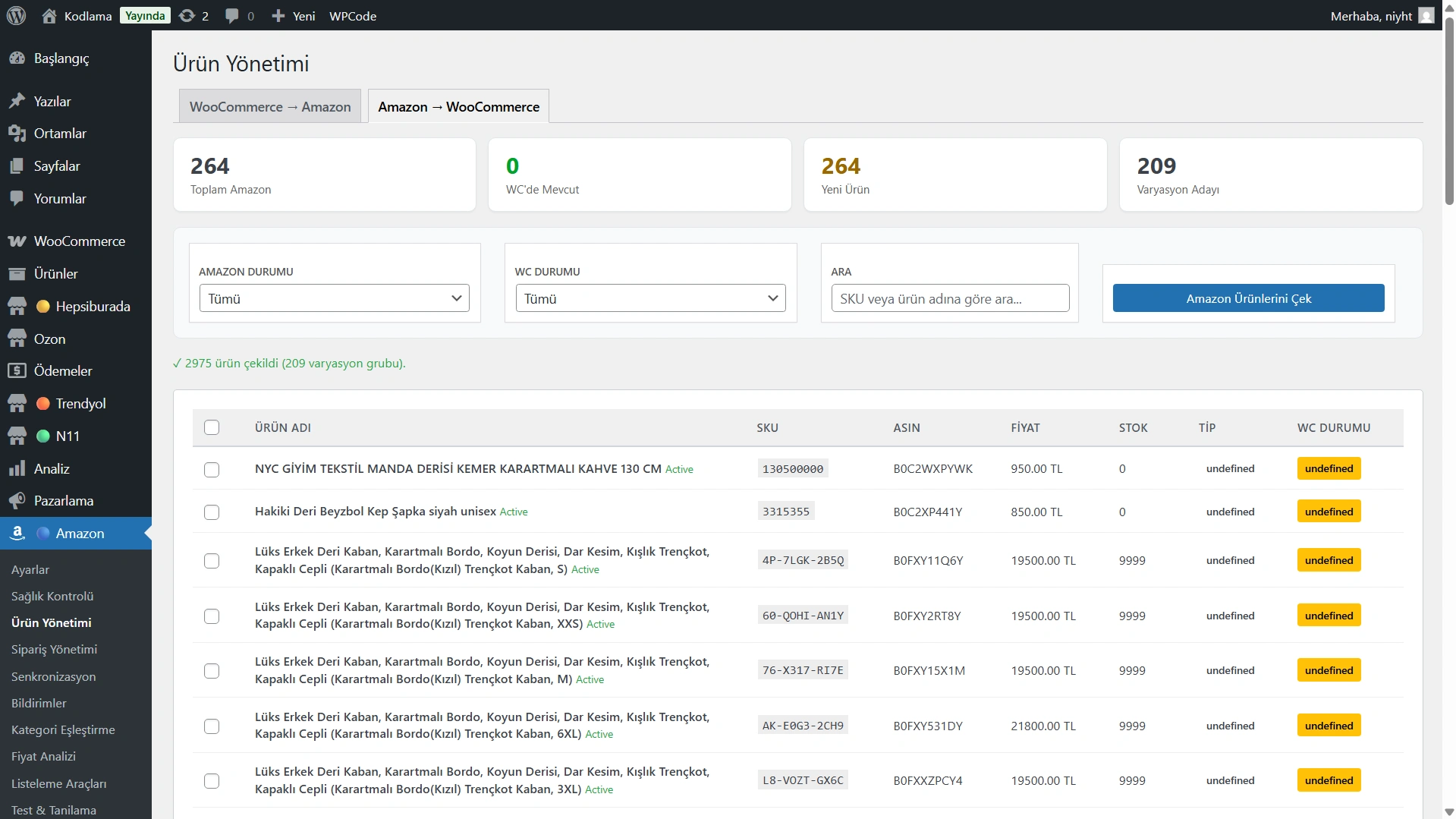Click the user avatar next to Merhaba, niyht

(1426, 15)
